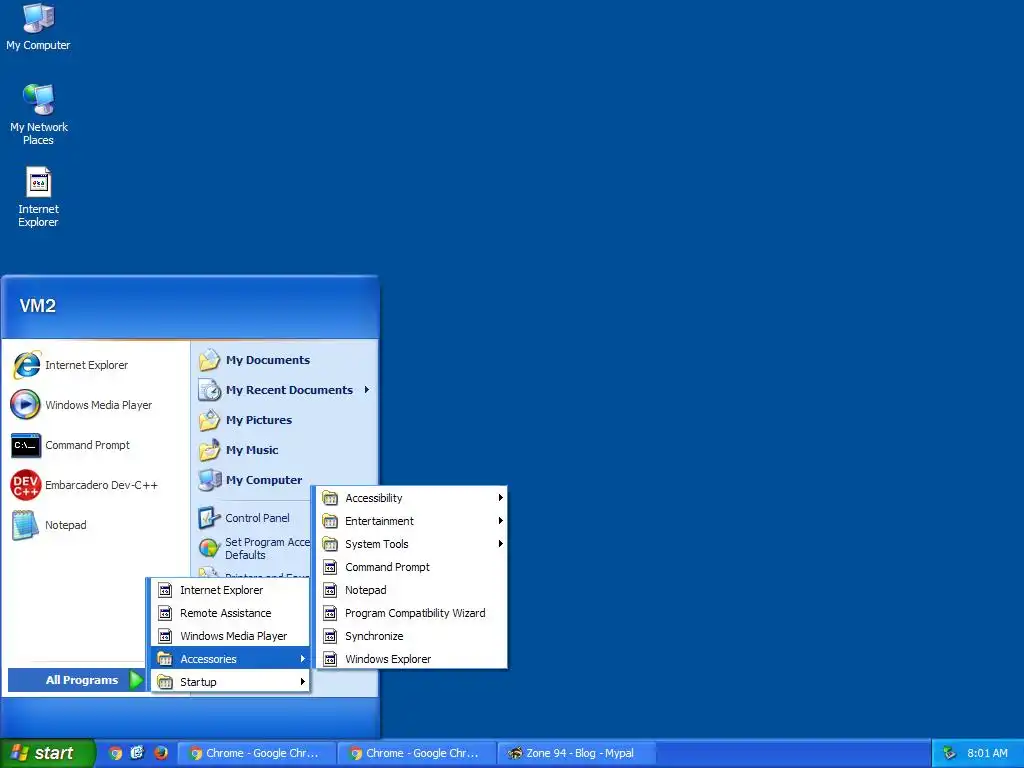Click the Synchronize shortcut icon

[x=330, y=636]
